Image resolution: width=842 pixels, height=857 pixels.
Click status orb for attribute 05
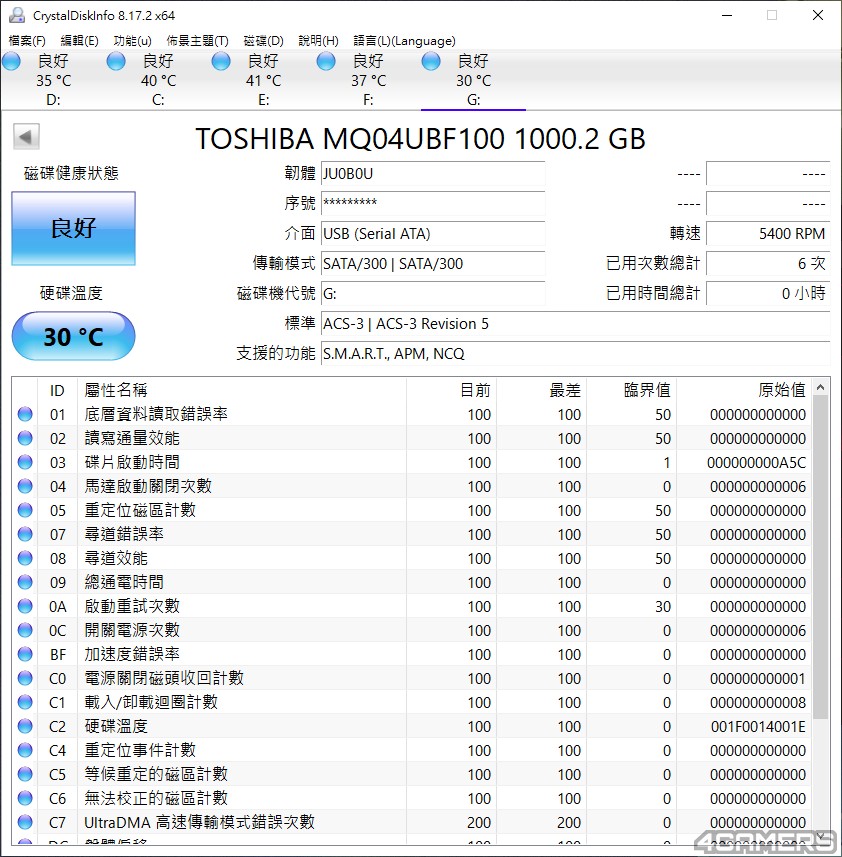tap(25, 510)
